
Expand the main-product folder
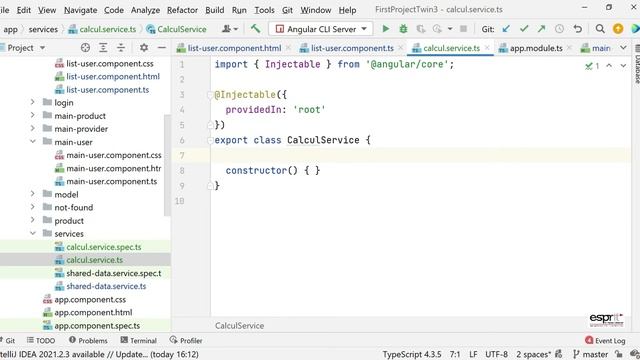[x=33, y=116]
